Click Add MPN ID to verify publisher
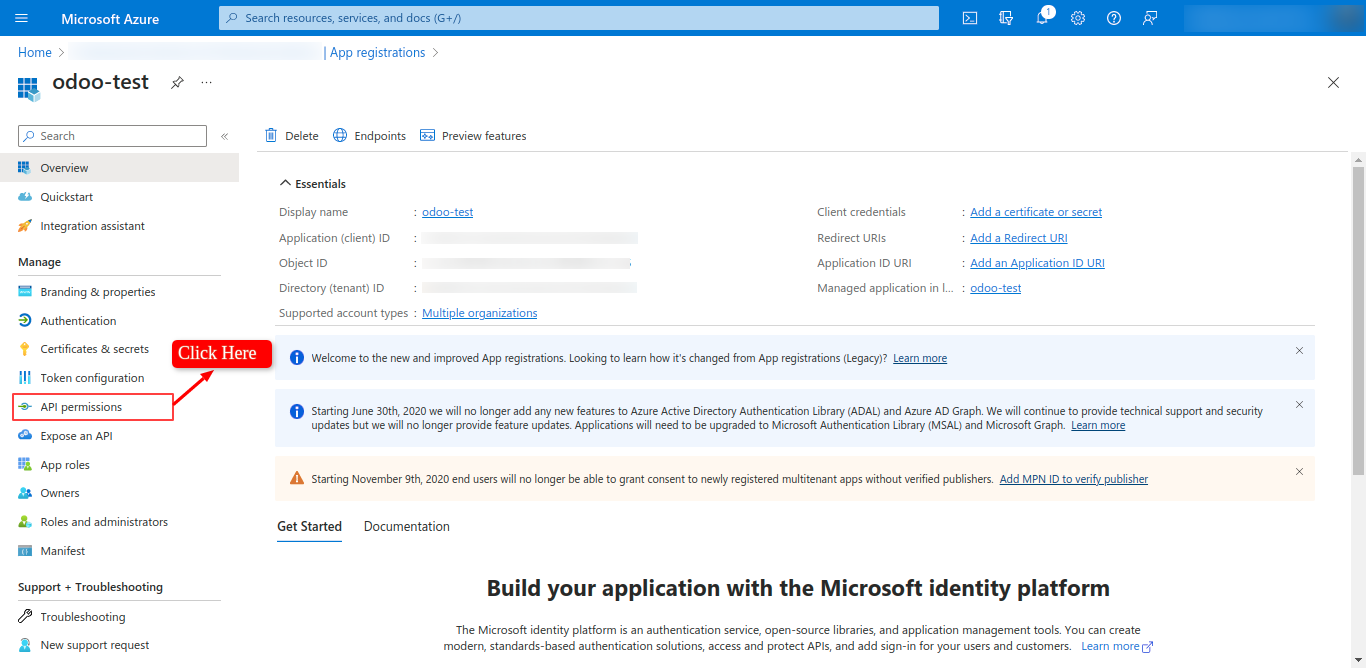 click(1074, 479)
